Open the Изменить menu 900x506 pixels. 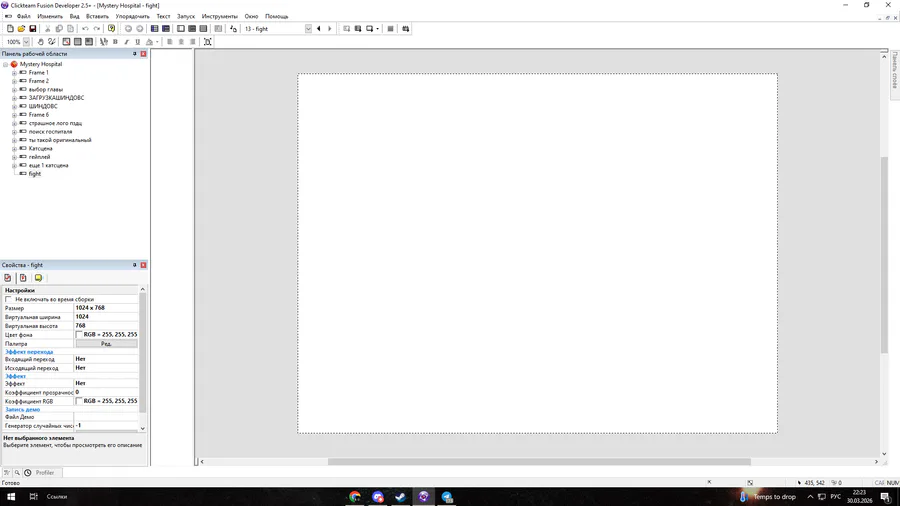[50, 17]
